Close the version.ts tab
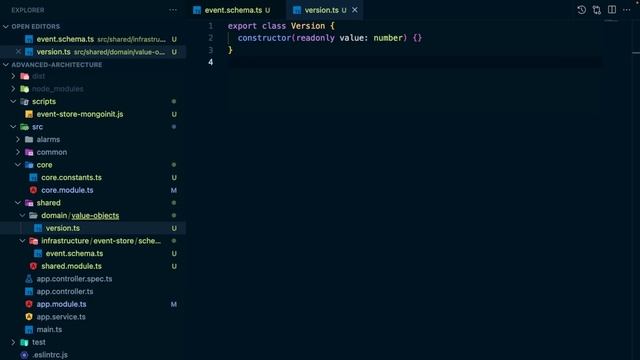Screen dimensions: 640x360 355,10
